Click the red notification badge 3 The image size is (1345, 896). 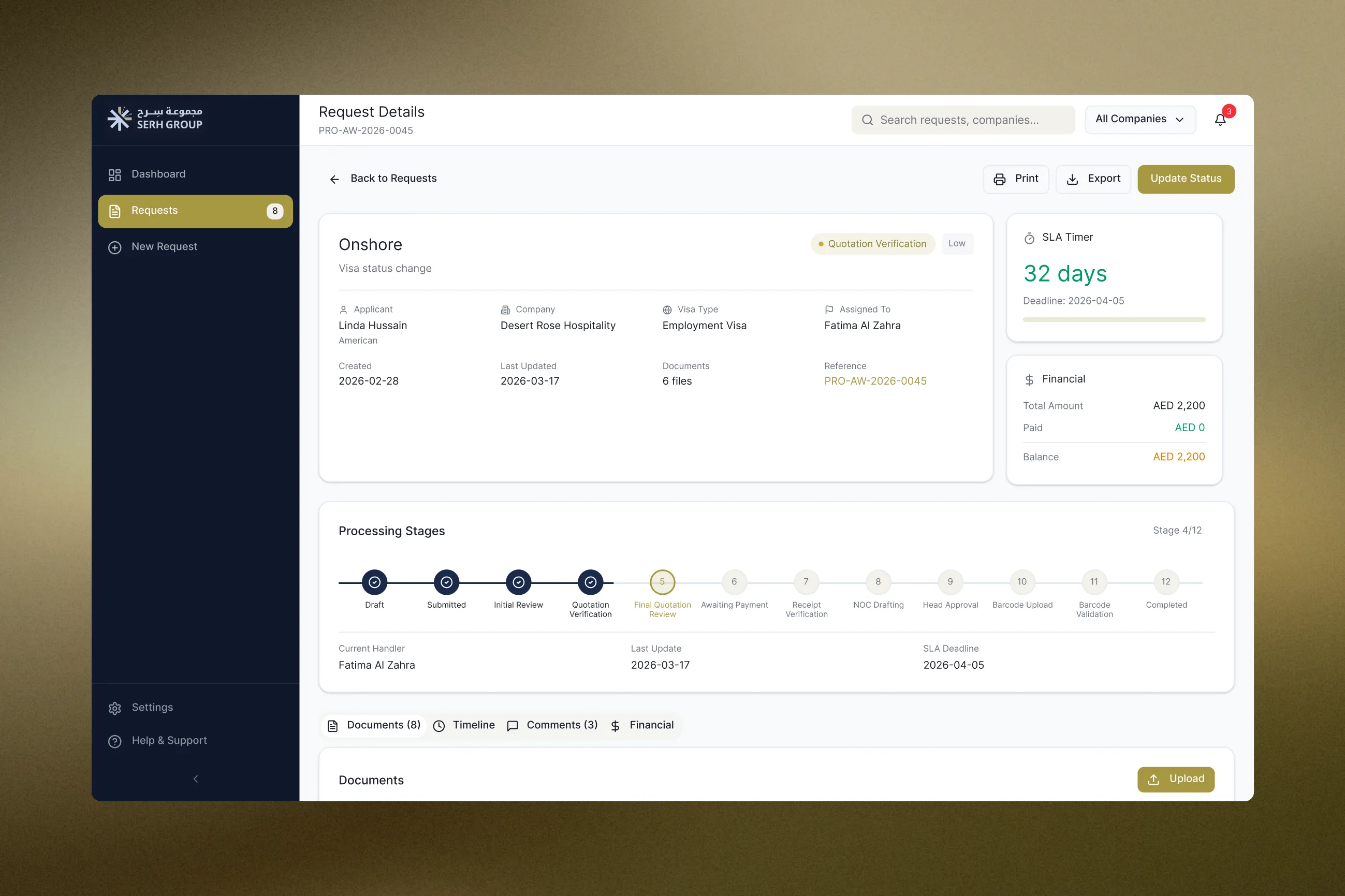pyautogui.click(x=1229, y=111)
